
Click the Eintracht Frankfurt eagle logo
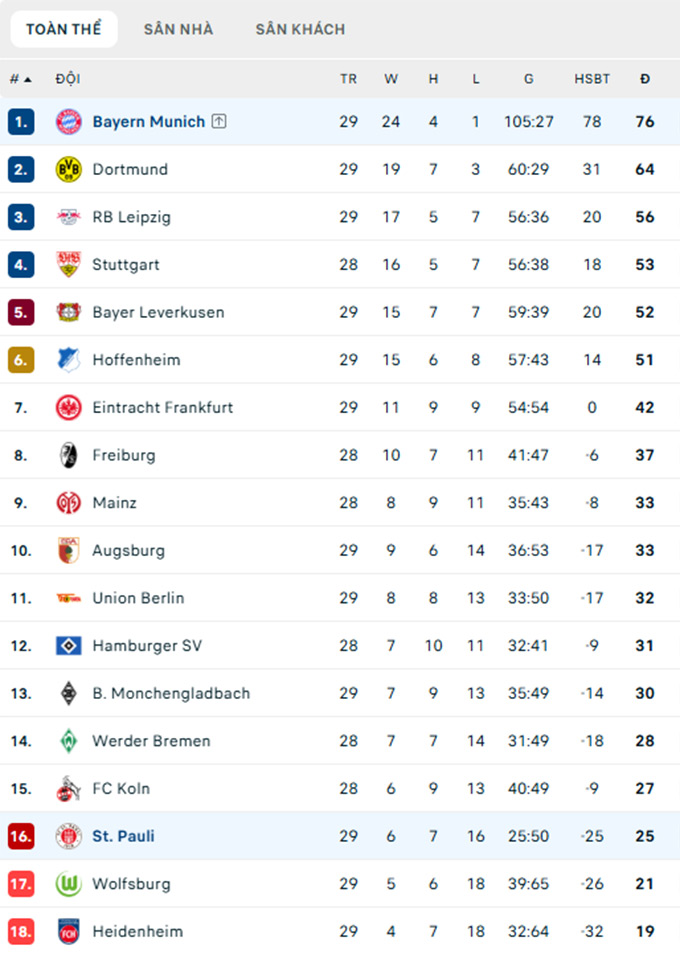coord(68,407)
